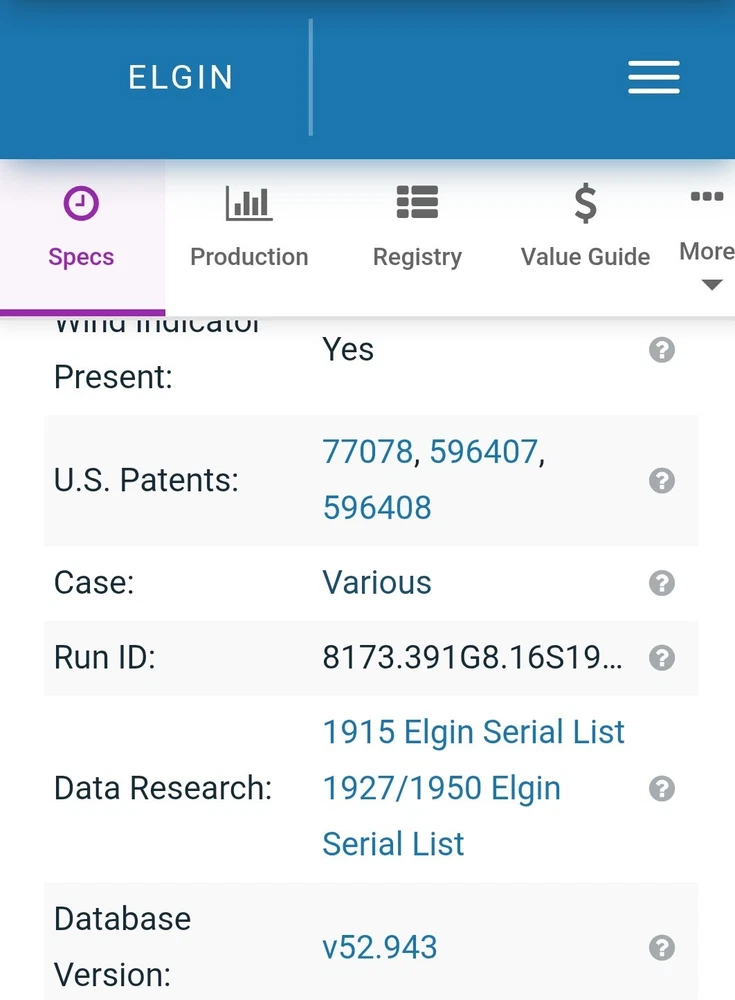This screenshot has width=735, height=1000.
Task: Click the Value Guide dollar sign icon
Action: (585, 204)
